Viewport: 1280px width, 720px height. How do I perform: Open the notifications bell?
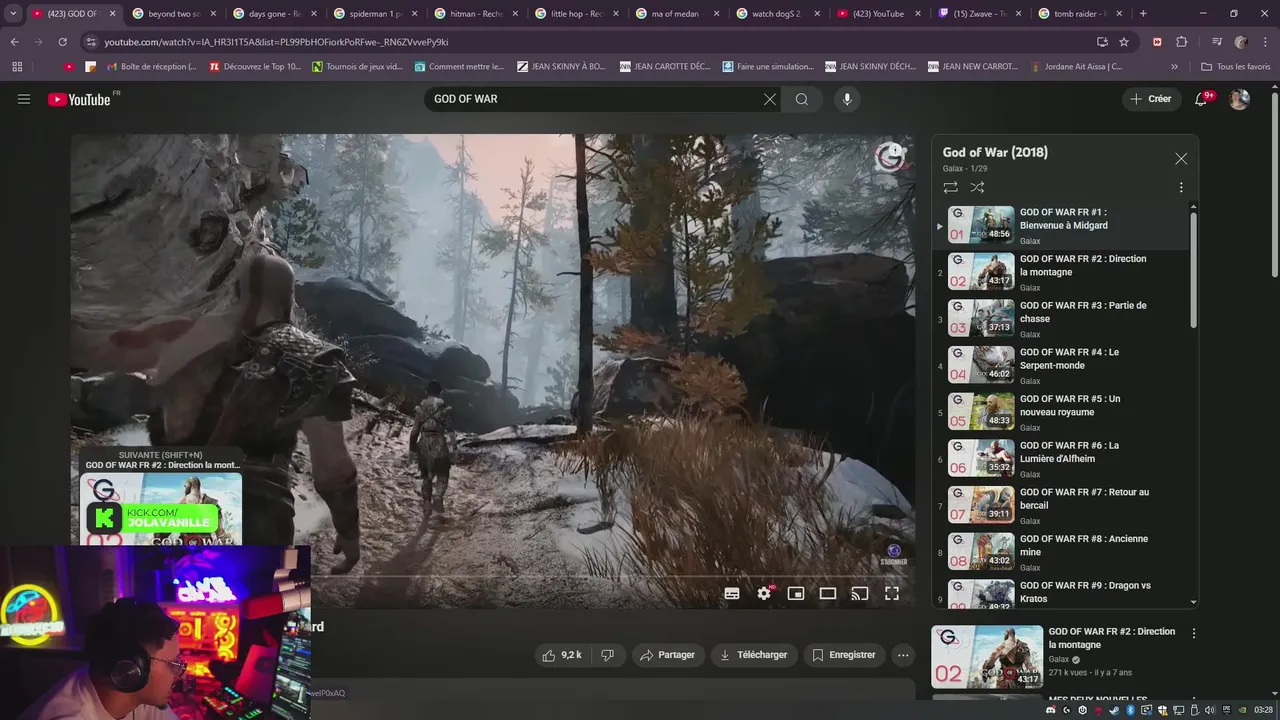tap(1202, 99)
